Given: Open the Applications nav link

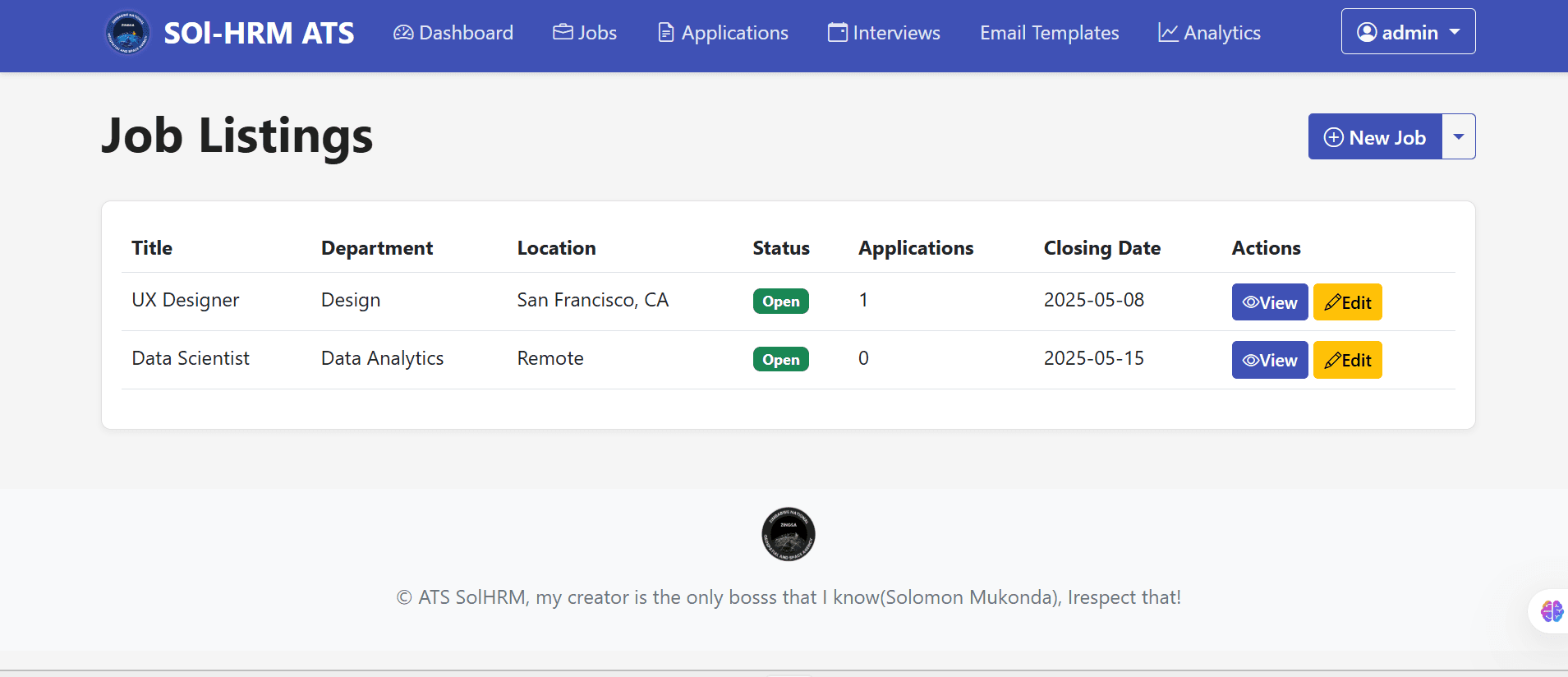Looking at the screenshot, I should [x=723, y=33].
